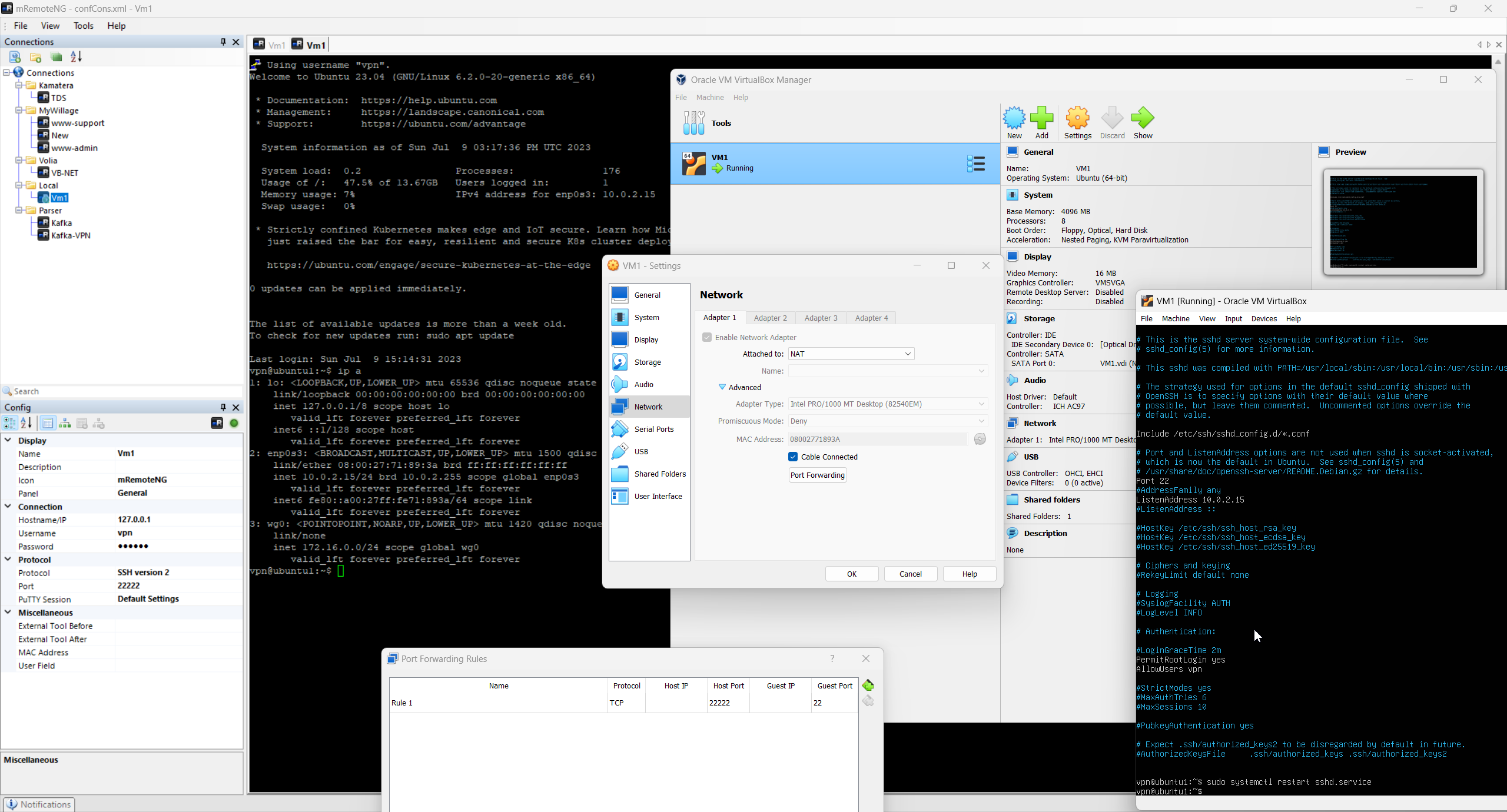Open the Promiscuous Mode dropdown
1507x812 pixels.
point(887,421)
